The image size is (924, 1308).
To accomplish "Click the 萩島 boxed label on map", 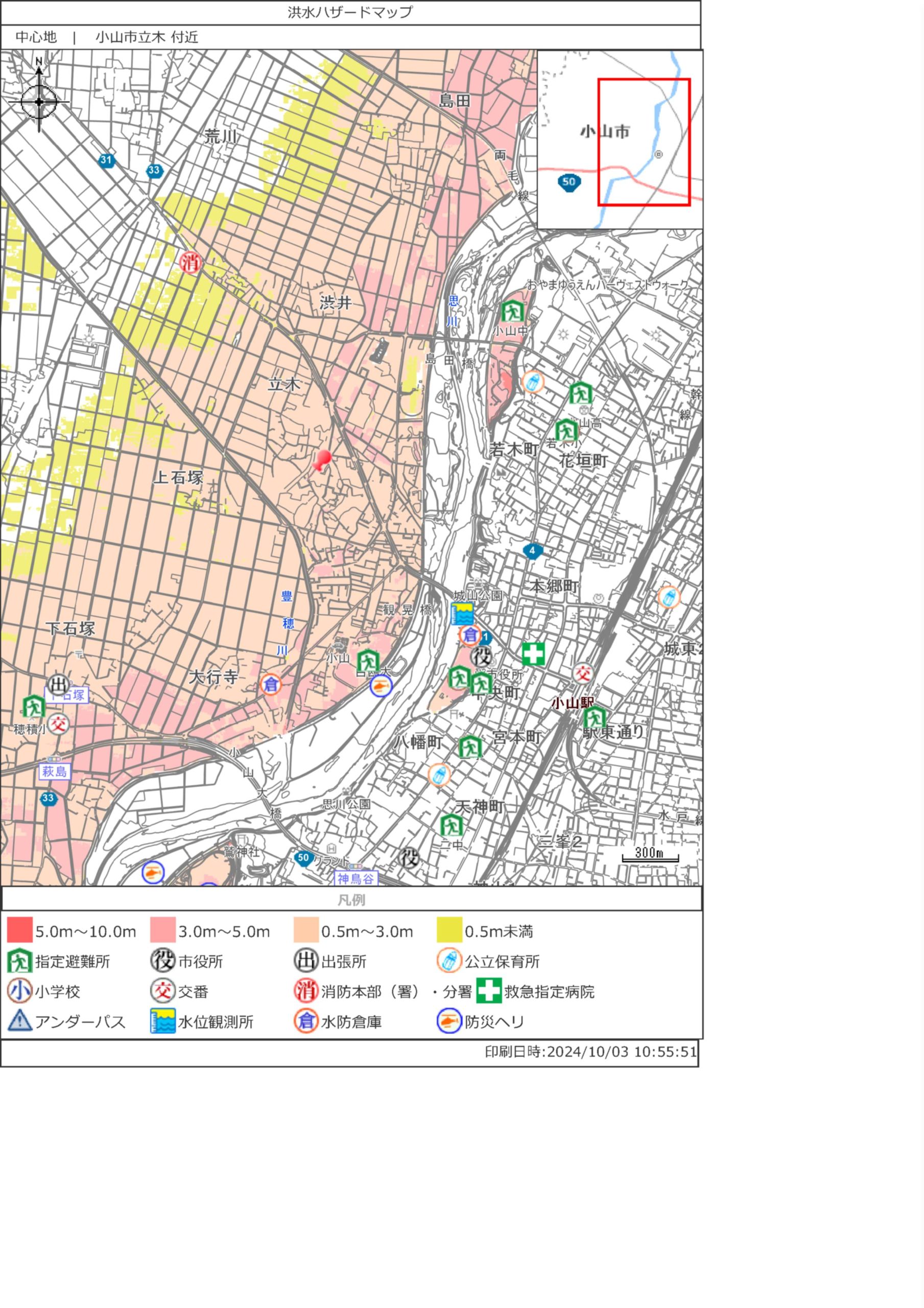I will click(x=55, y=772).
